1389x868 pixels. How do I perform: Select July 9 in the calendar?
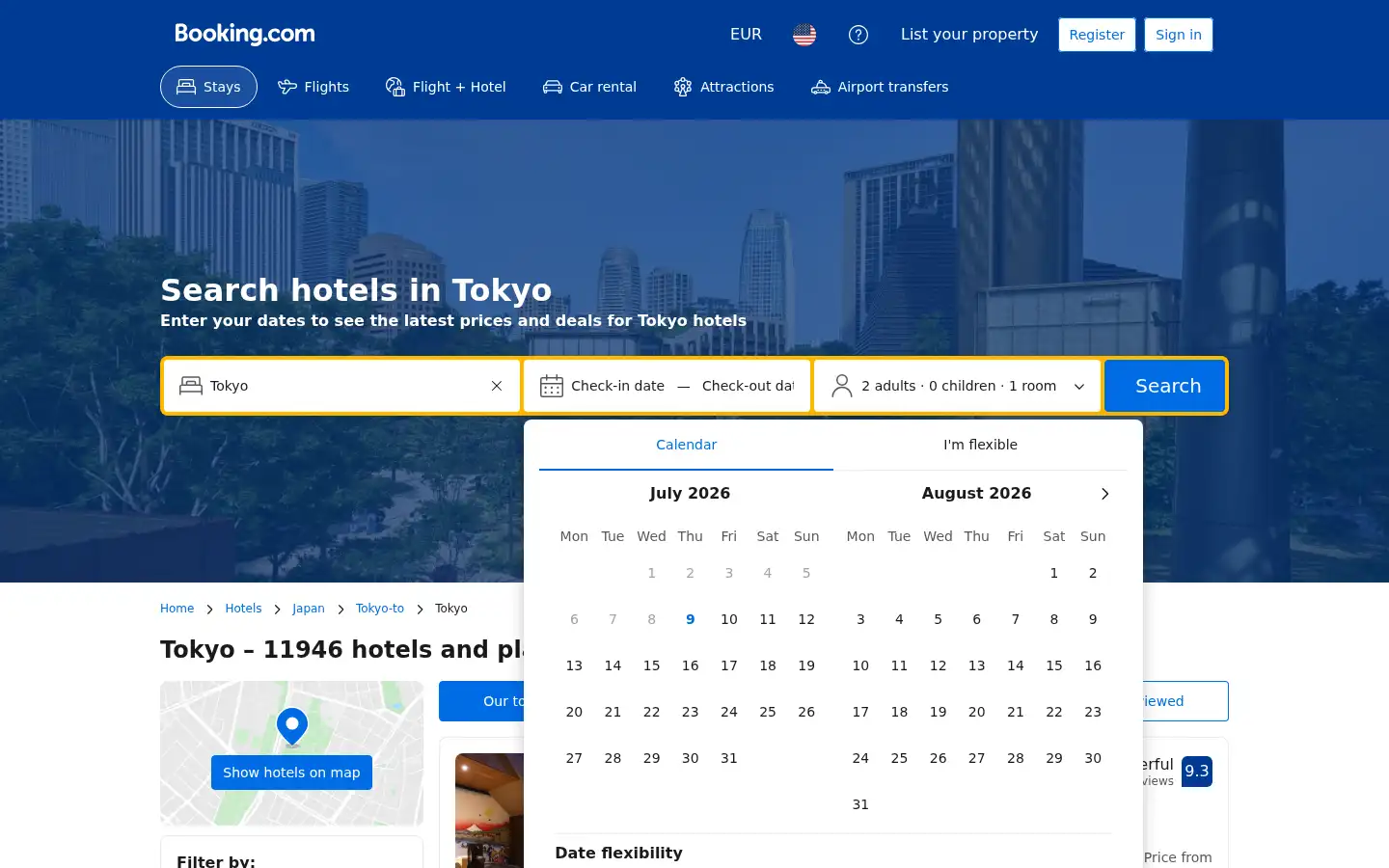coord(691,619)
